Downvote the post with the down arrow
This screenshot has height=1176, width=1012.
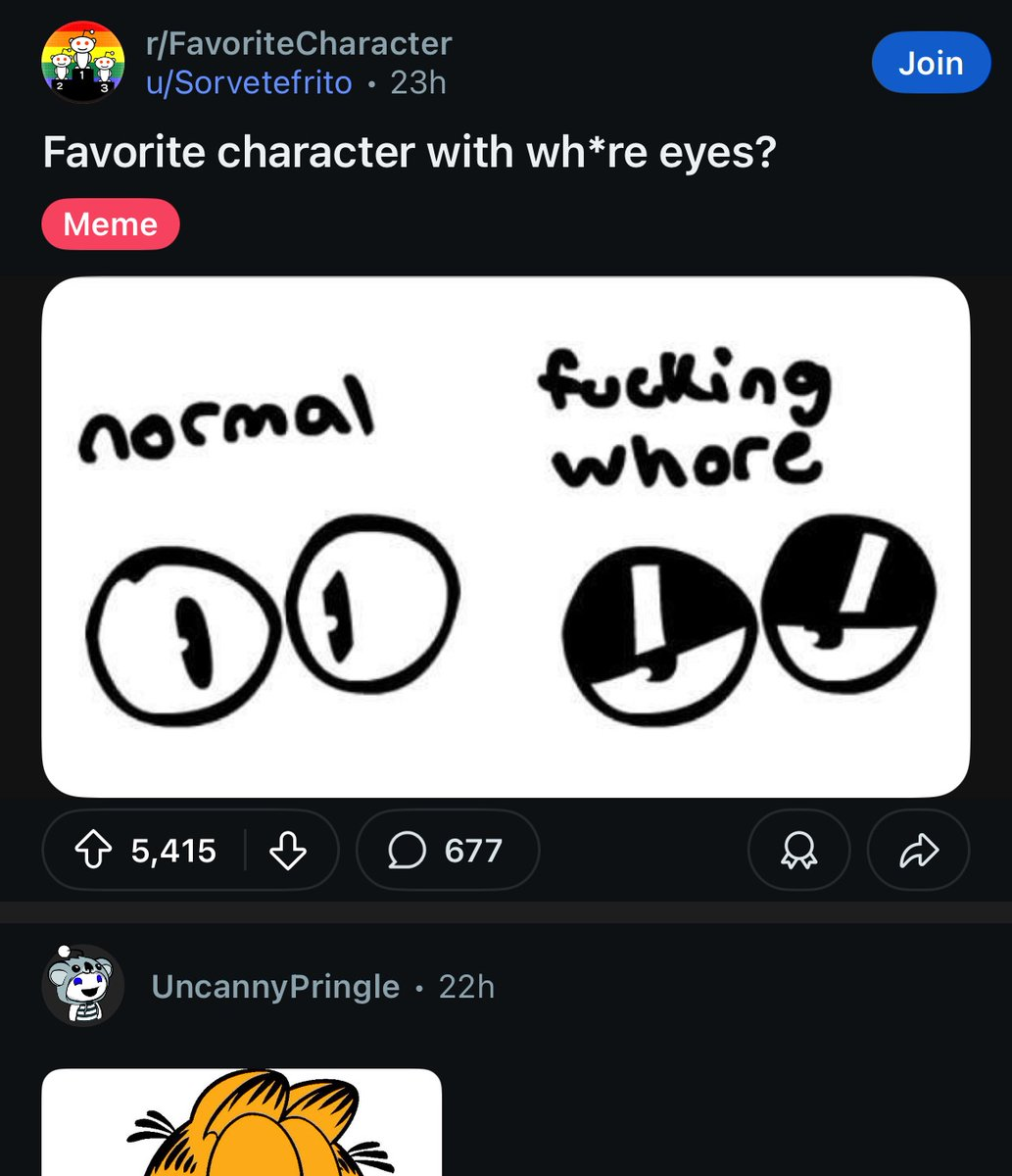coord(287,850)
